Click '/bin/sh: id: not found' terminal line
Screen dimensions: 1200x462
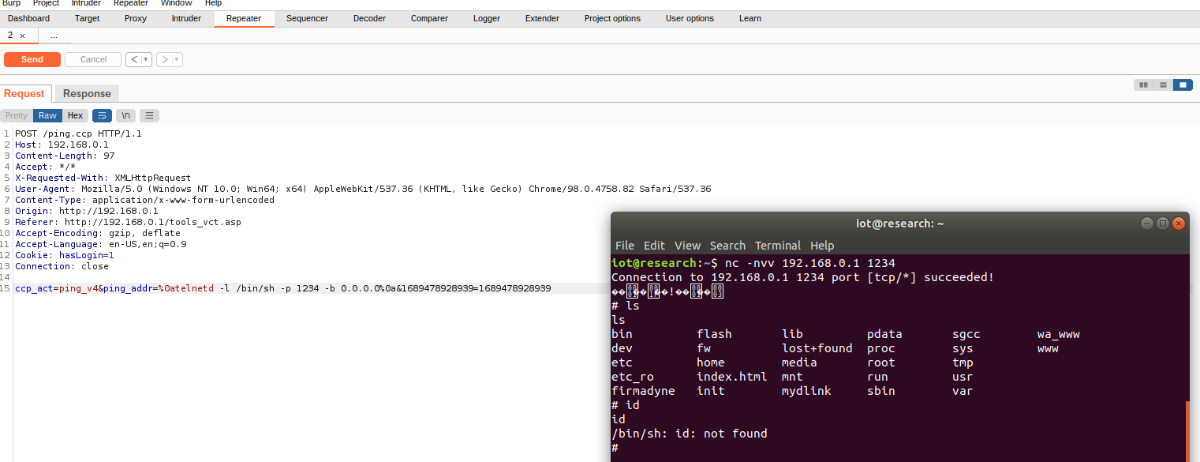pos(689,434)
